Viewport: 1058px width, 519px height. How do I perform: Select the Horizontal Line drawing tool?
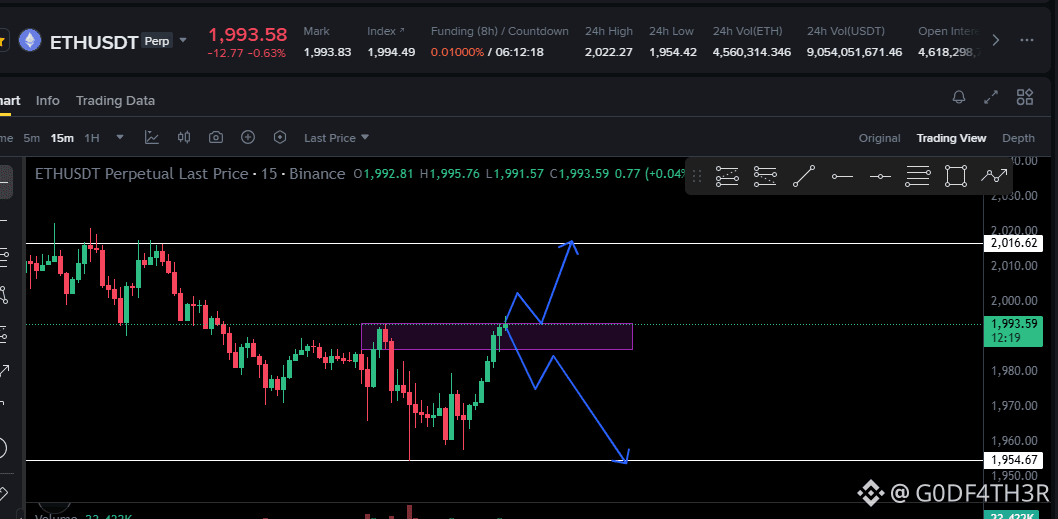(880, 176)
